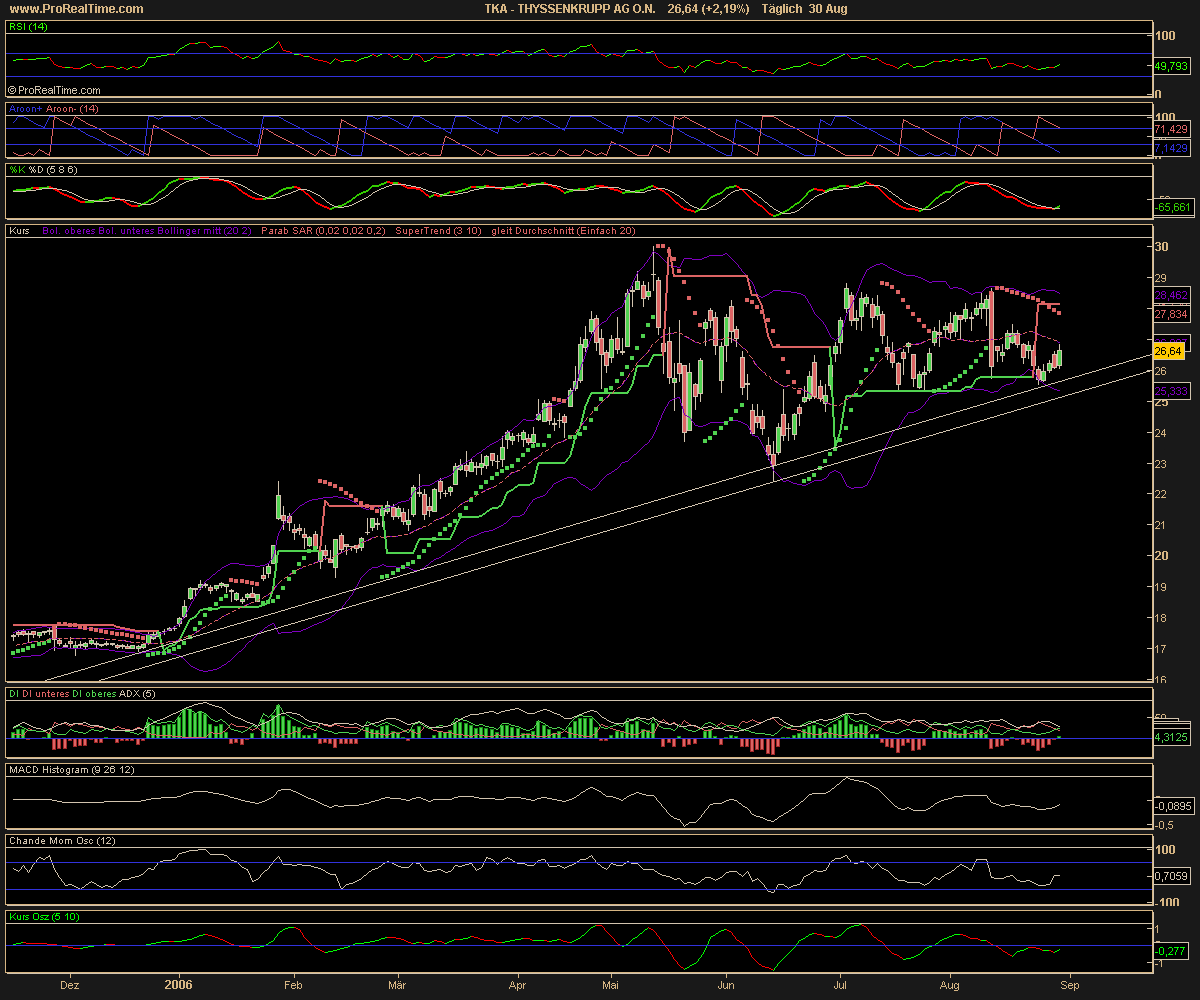The image size is (1200, 1000).
Task: Click the 26,64 (+2,19%) price quote
Action: tap(708, 9)
